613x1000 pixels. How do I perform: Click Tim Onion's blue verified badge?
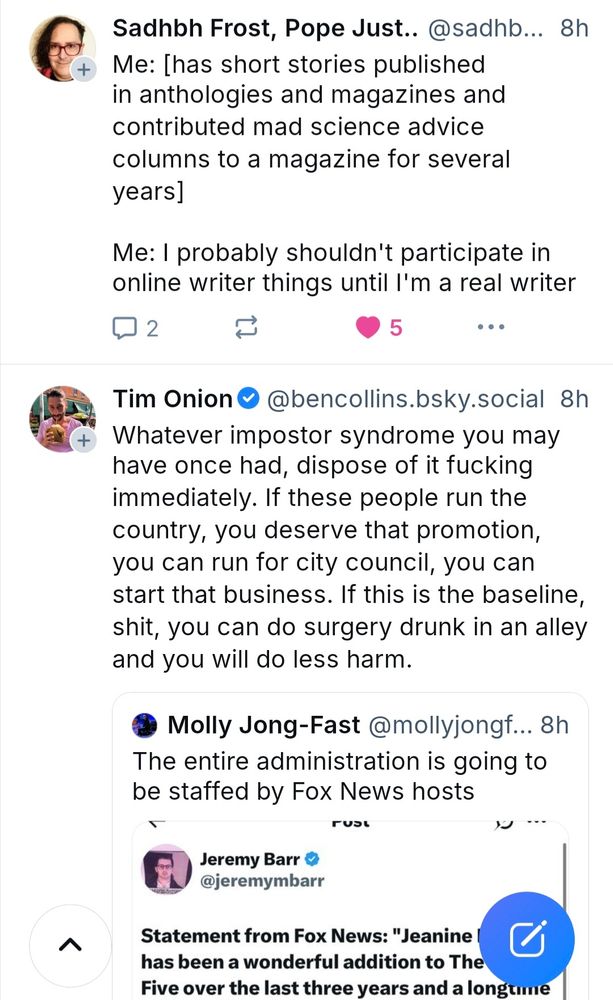[x=248, y=399]
